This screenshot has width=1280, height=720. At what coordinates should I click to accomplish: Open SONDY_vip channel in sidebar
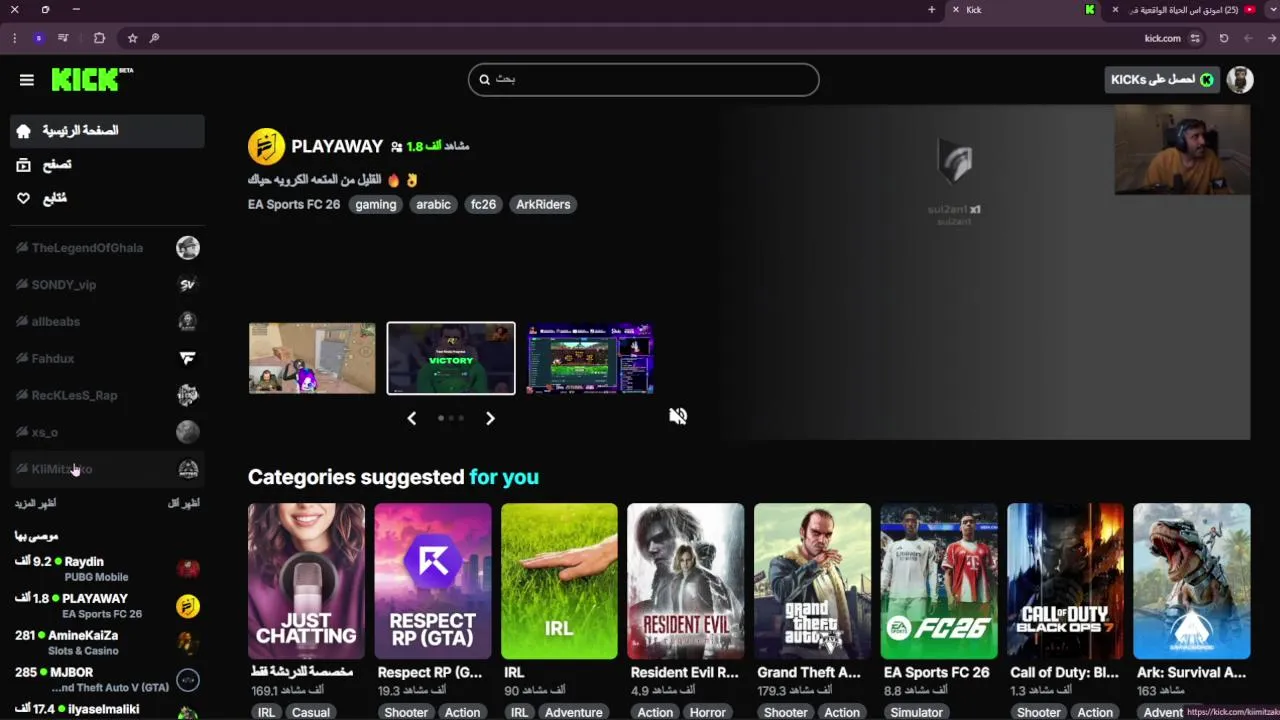pos(107,285)
